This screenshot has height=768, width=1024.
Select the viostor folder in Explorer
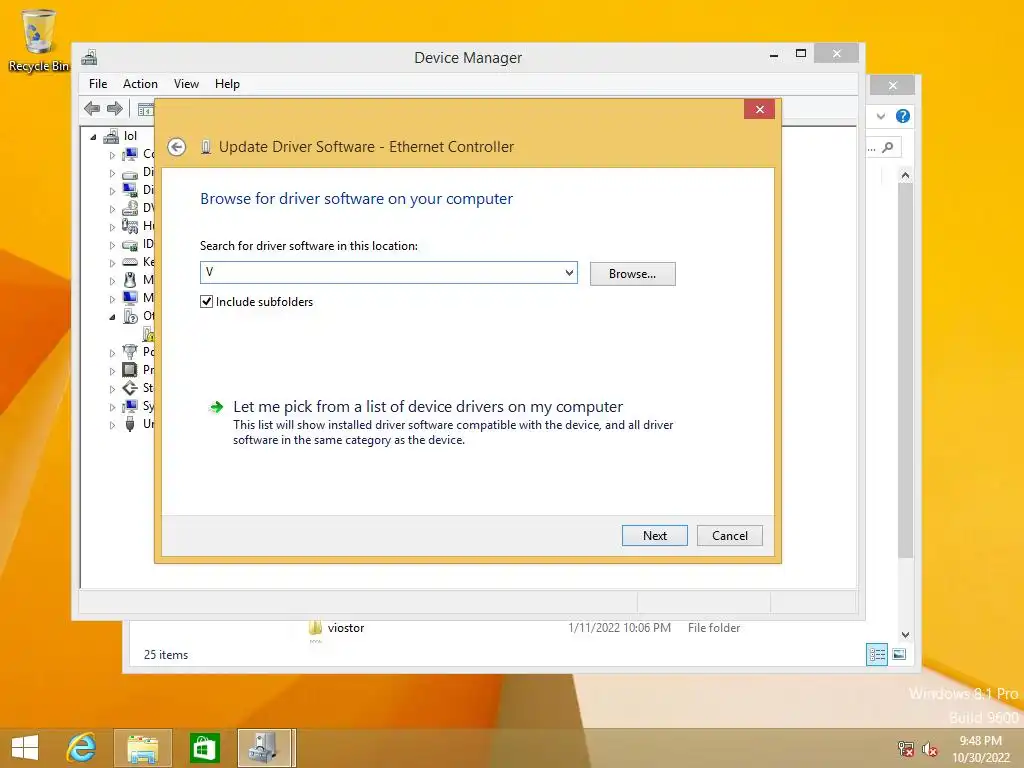pos(346,628)
